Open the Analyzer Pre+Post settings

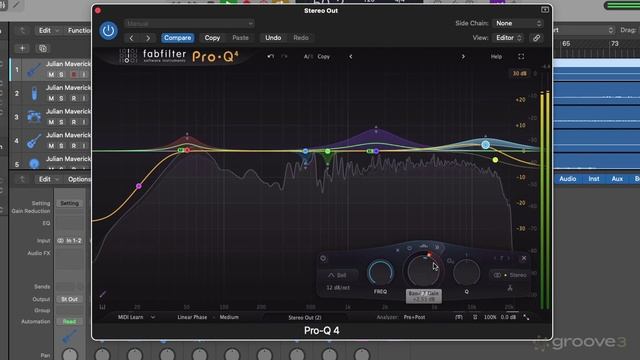tap(414, 317)
